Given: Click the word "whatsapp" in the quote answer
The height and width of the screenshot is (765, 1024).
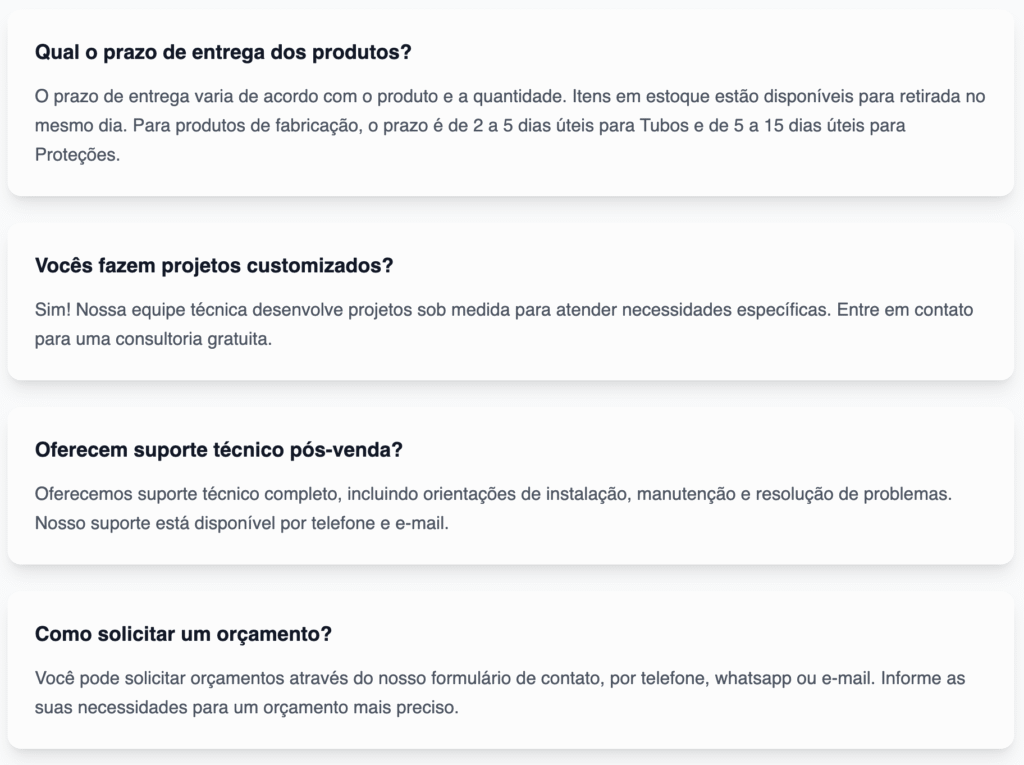Looking at the screenshot, I should [753, 678].
